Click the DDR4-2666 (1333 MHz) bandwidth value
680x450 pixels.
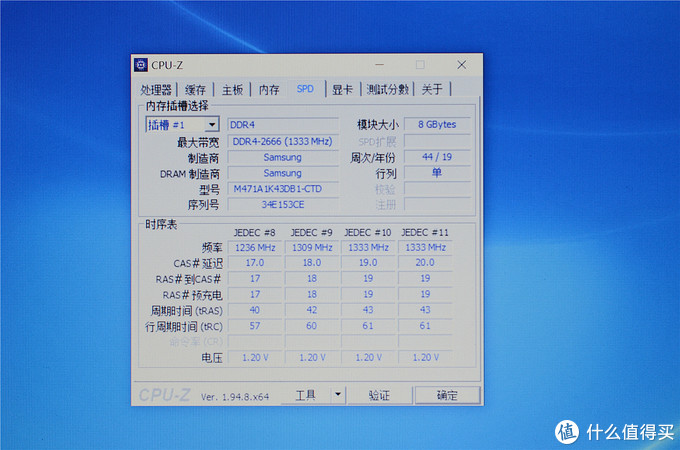coord(283,141)
